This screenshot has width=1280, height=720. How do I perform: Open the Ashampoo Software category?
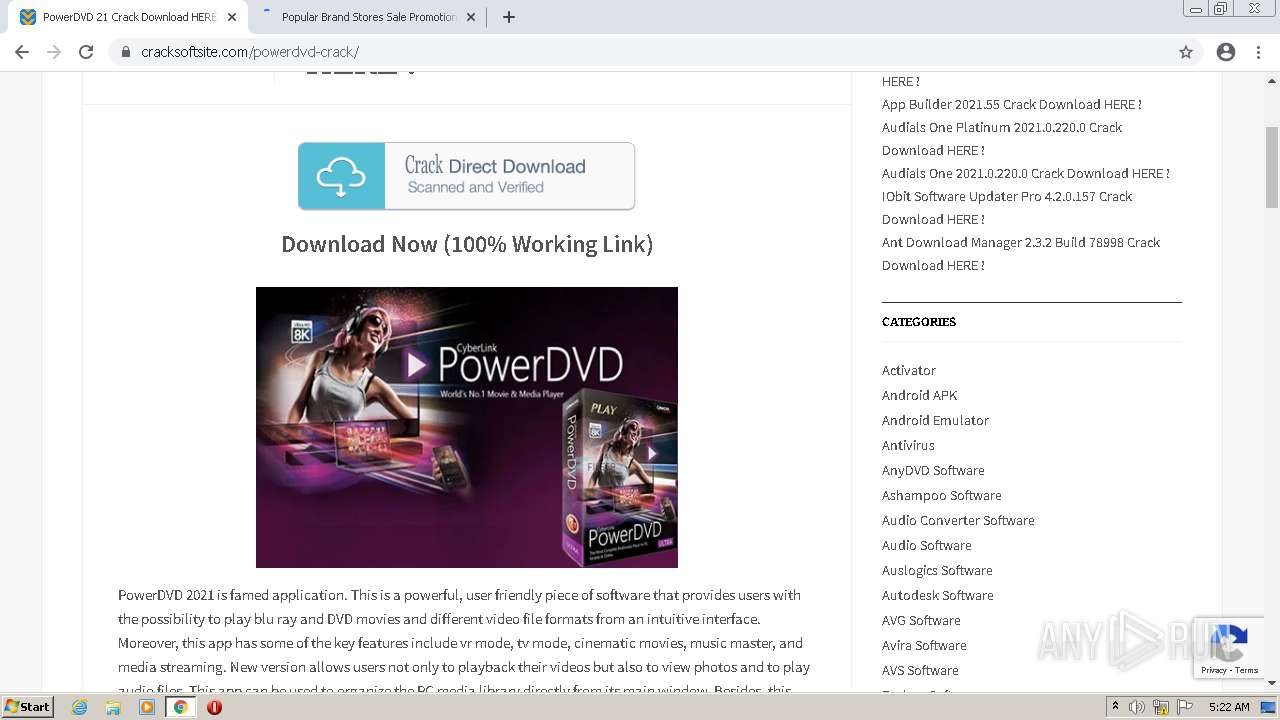(x=942, y=495)
